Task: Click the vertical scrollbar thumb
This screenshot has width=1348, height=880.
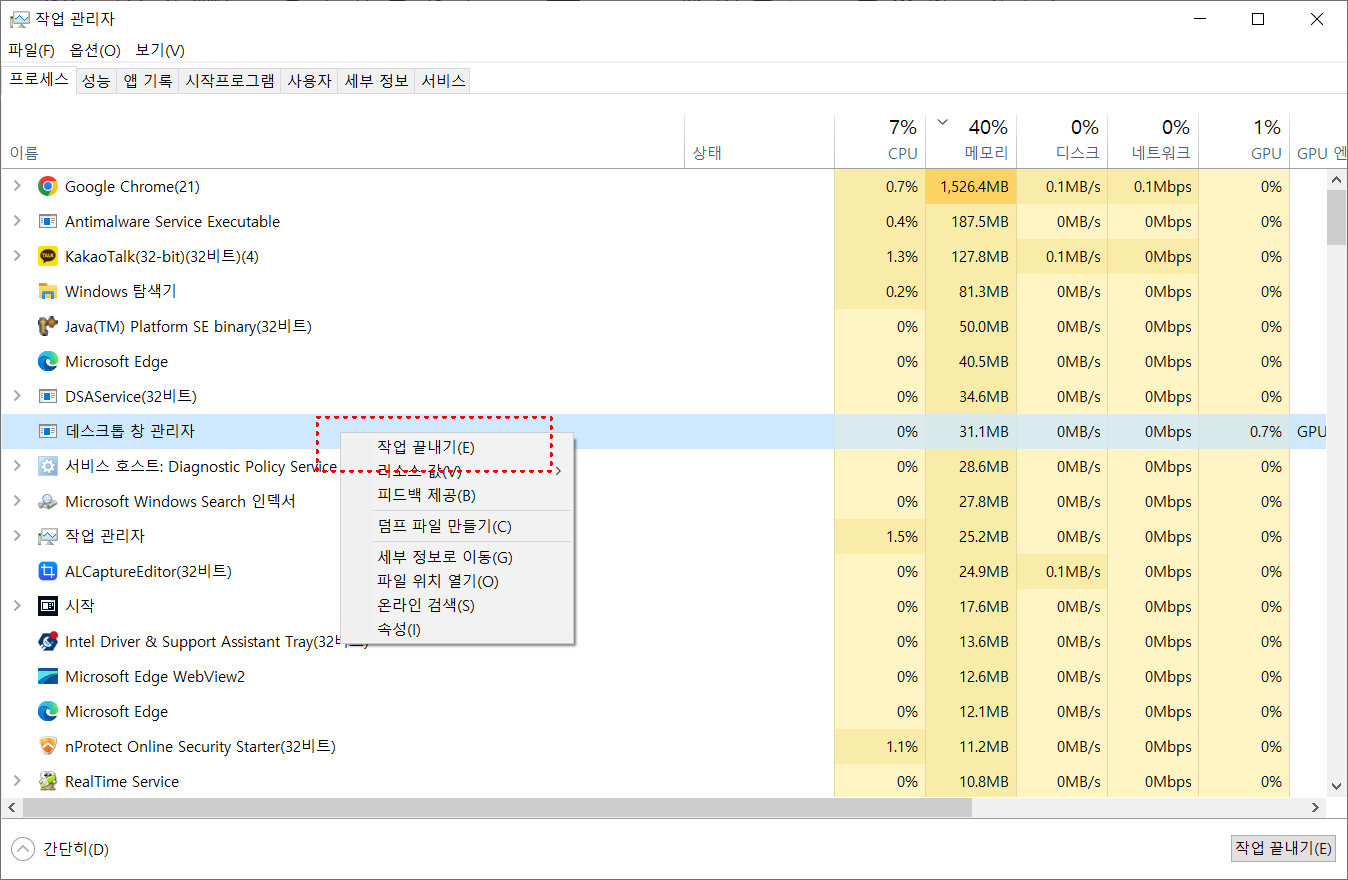Action: tap(1336, 217)
